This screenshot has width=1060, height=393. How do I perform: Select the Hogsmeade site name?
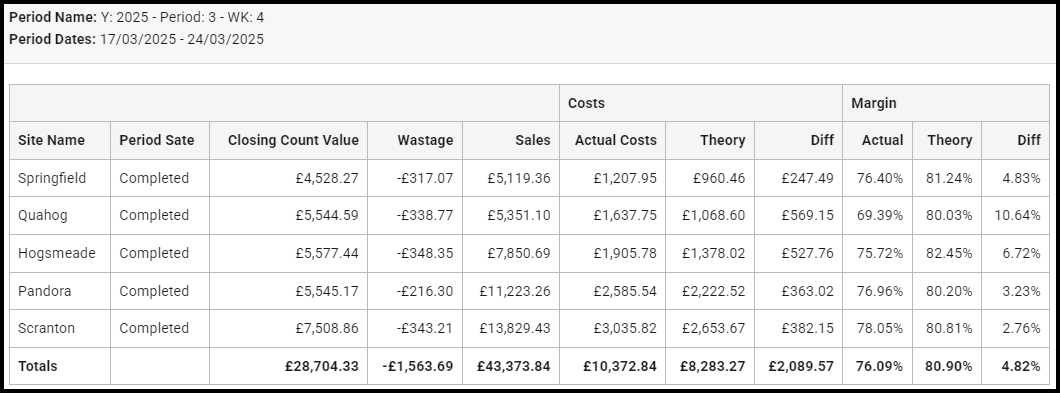[x=57, y=253]
